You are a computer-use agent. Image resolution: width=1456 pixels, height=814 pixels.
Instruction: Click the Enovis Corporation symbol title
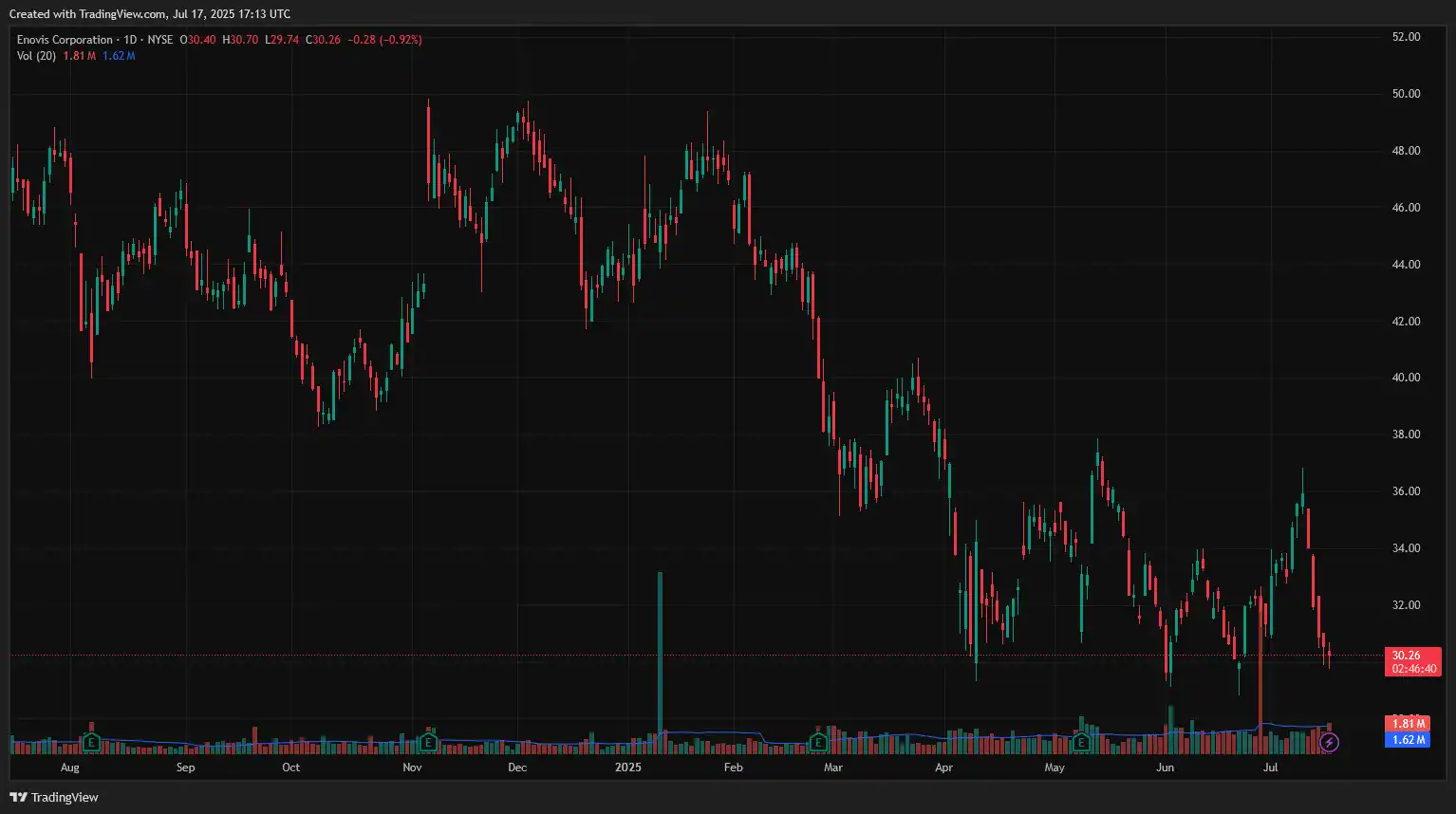(65, 40)
